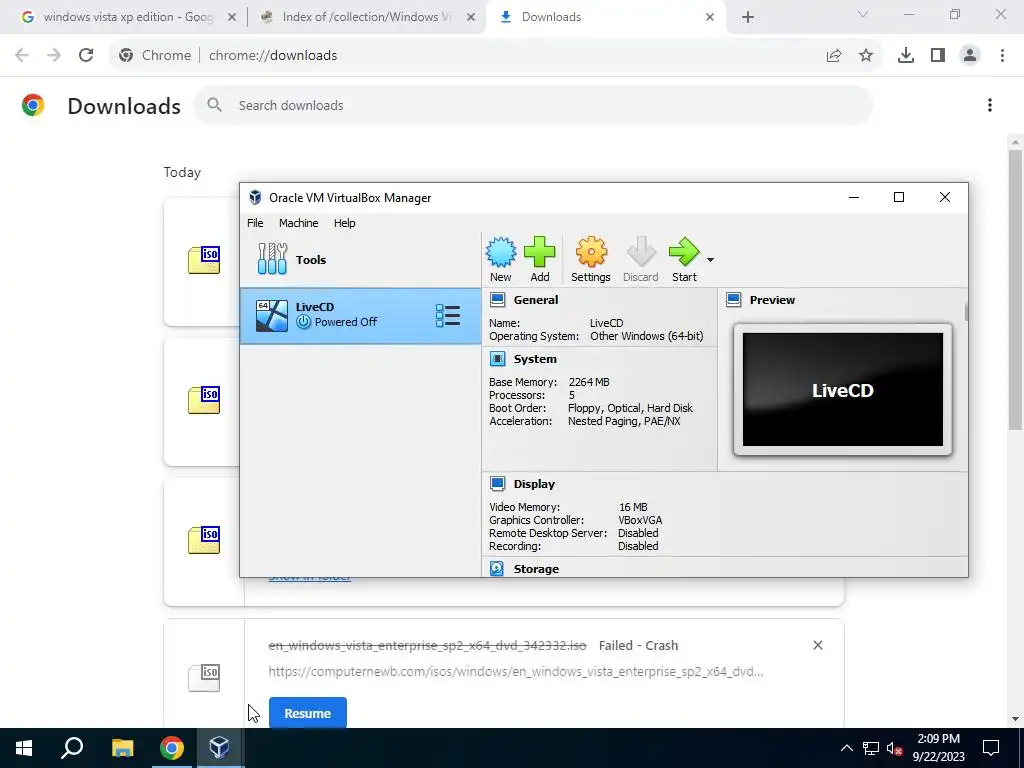Click the first ISO file icon

pos(204,260)
